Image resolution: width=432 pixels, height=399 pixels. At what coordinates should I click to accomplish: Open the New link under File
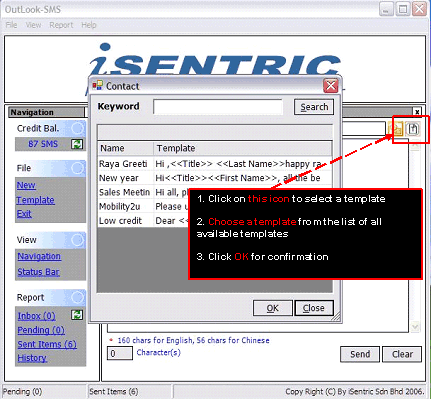coord(26,185)
